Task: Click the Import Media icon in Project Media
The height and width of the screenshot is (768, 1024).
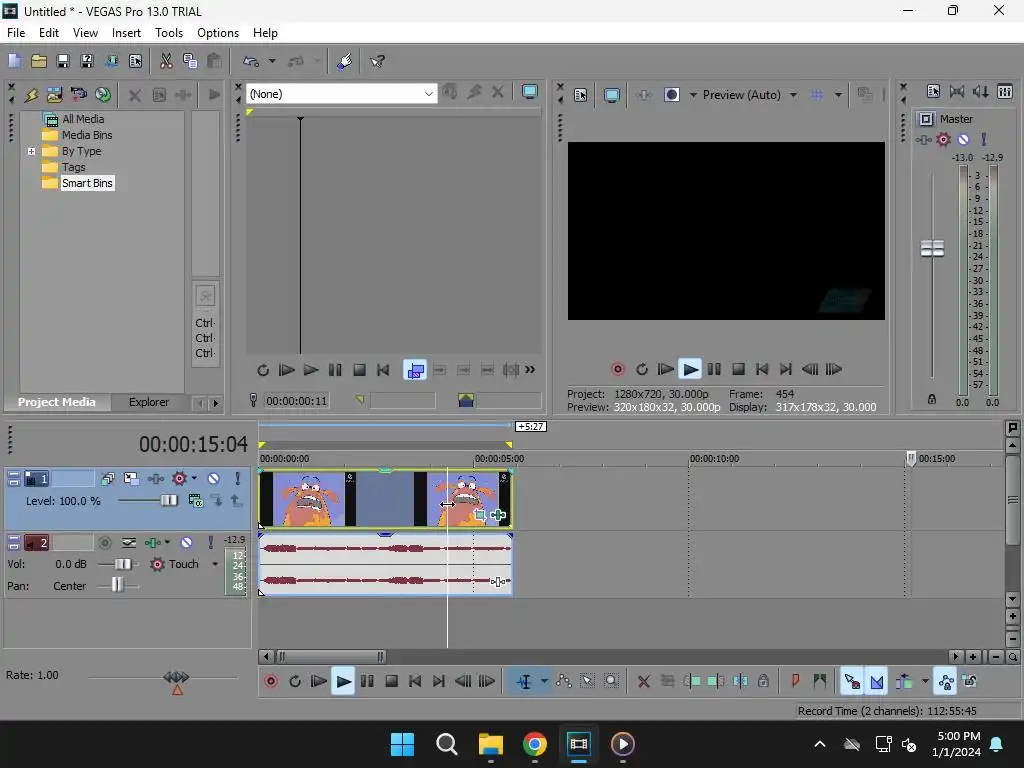Action: [54, 95]
